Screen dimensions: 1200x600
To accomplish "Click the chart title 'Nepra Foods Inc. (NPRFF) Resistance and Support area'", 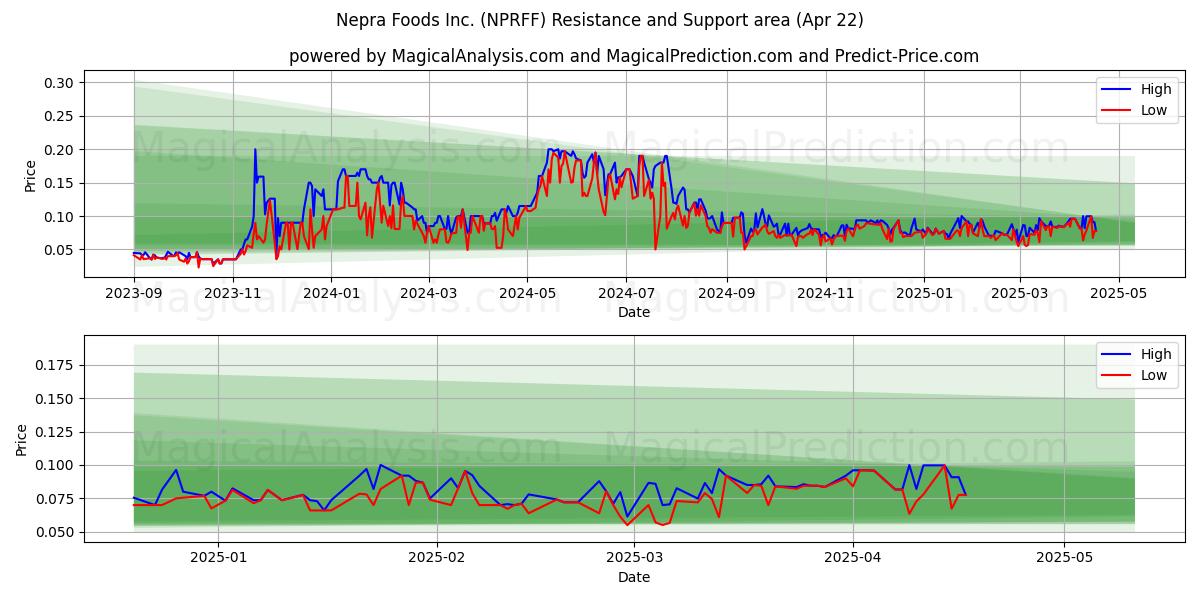I will click(x=602, y=20).
